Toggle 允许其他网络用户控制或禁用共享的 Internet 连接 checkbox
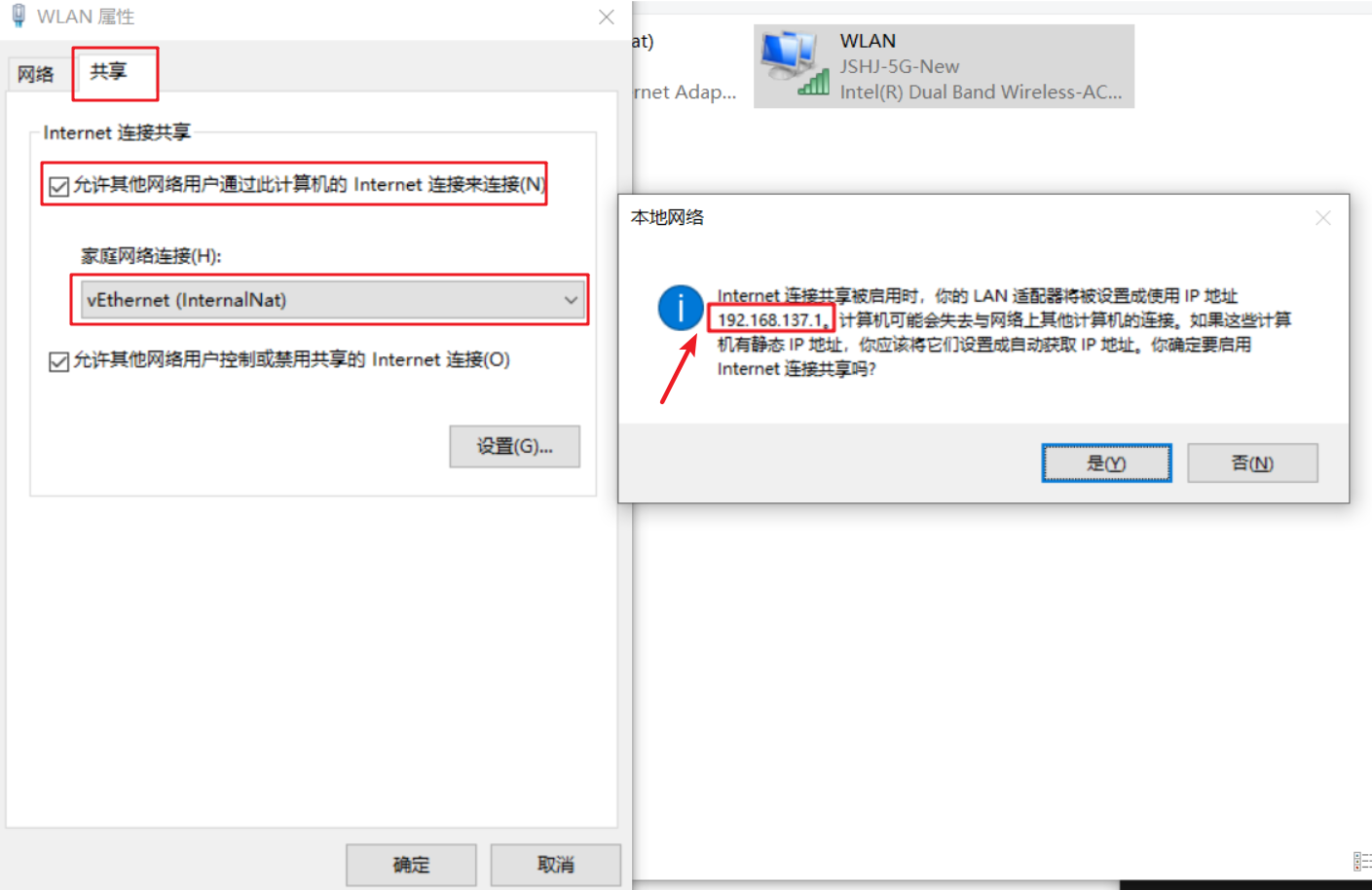 (x=58, y=361)
